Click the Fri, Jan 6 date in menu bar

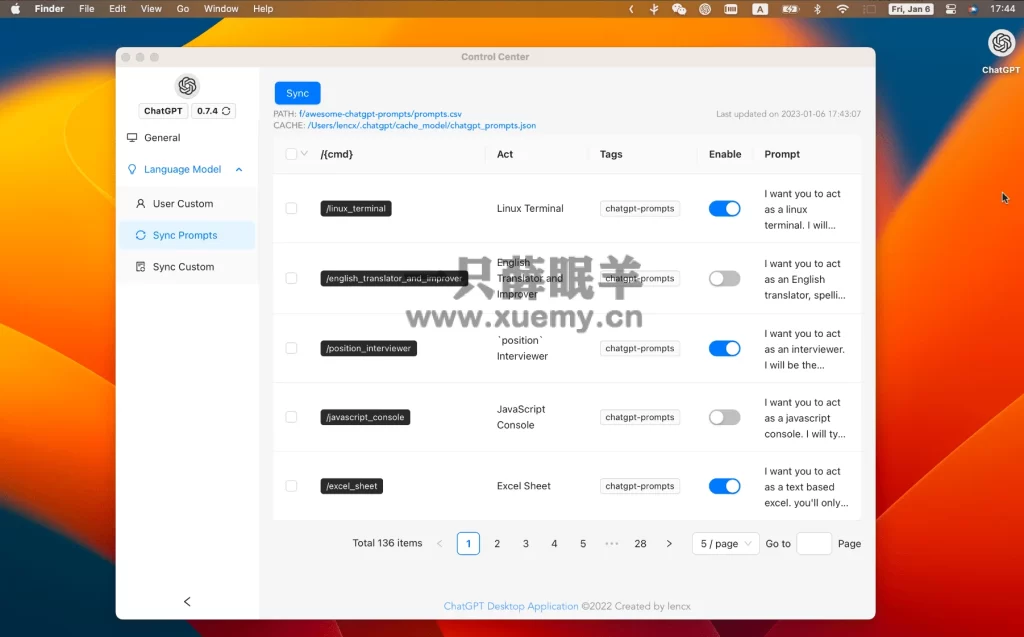911,9
